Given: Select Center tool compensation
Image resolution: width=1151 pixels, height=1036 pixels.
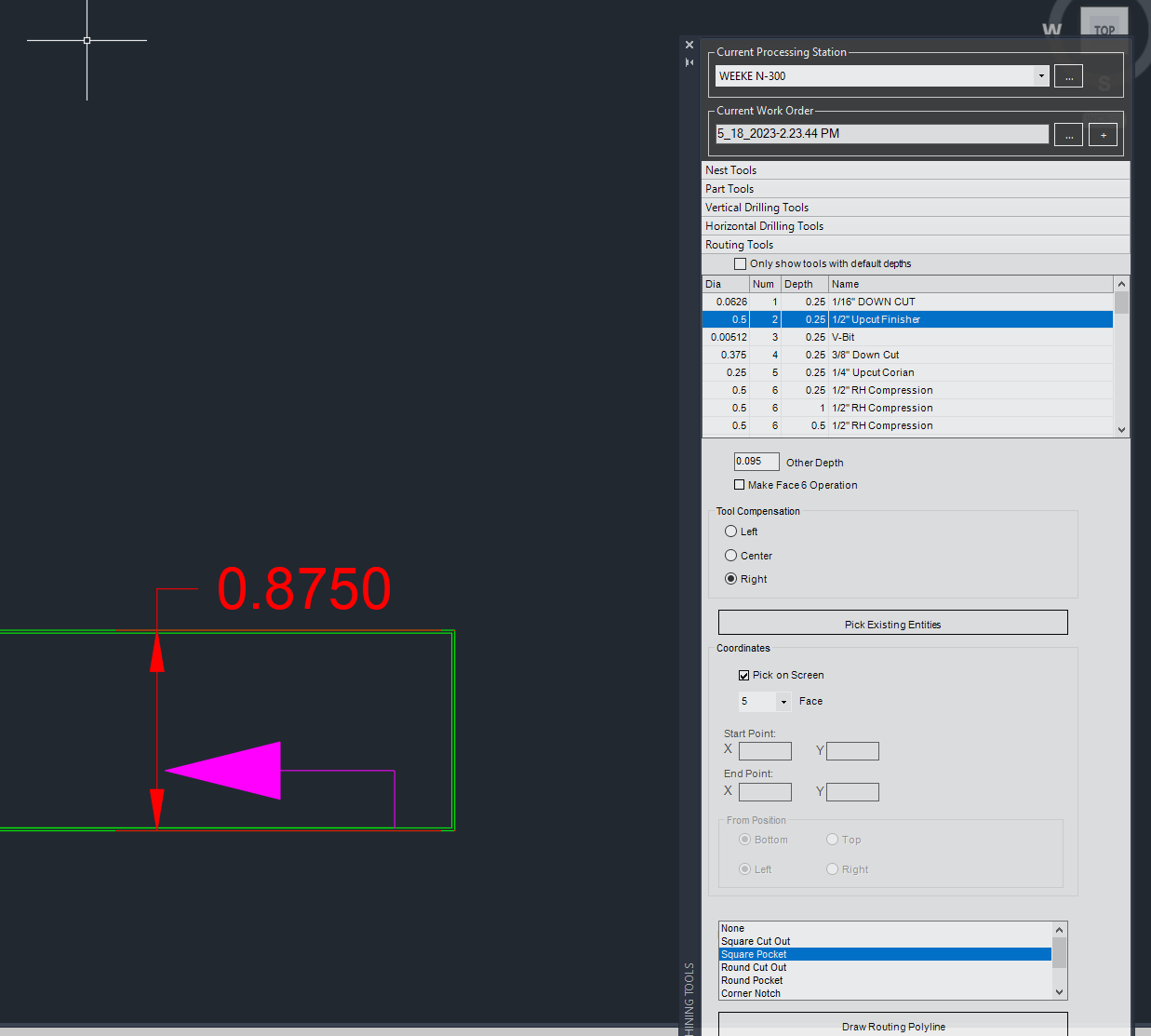Looking at the screenshot, I should click(x=730, y=556).
